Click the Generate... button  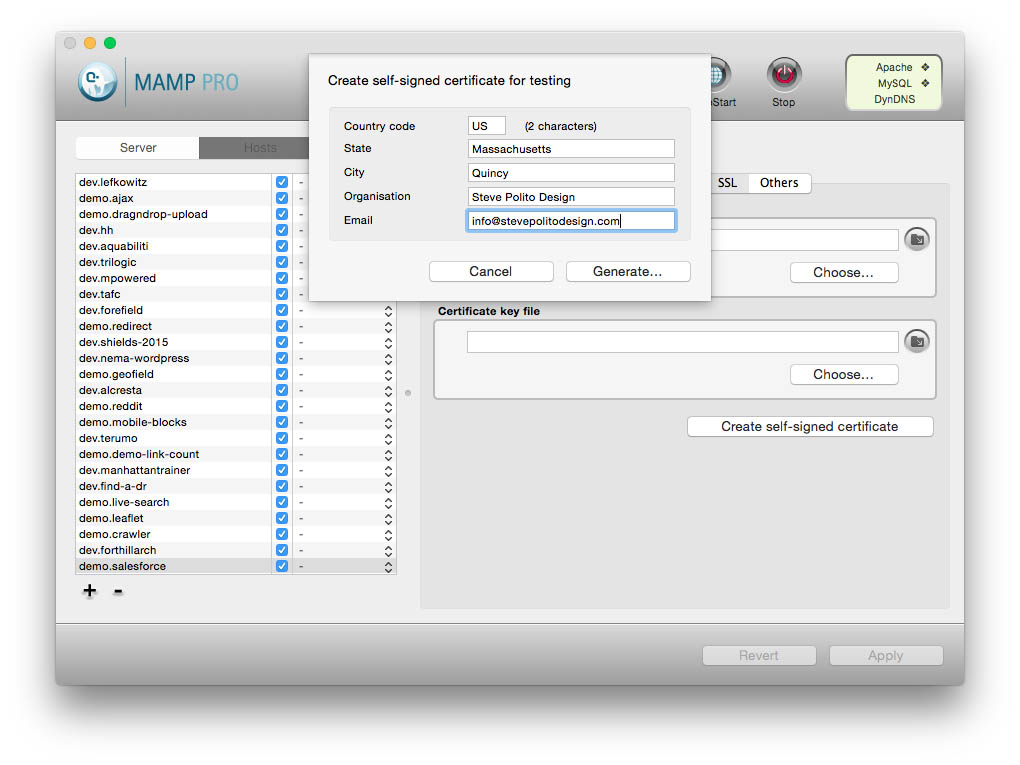click(x=628, y=271)
